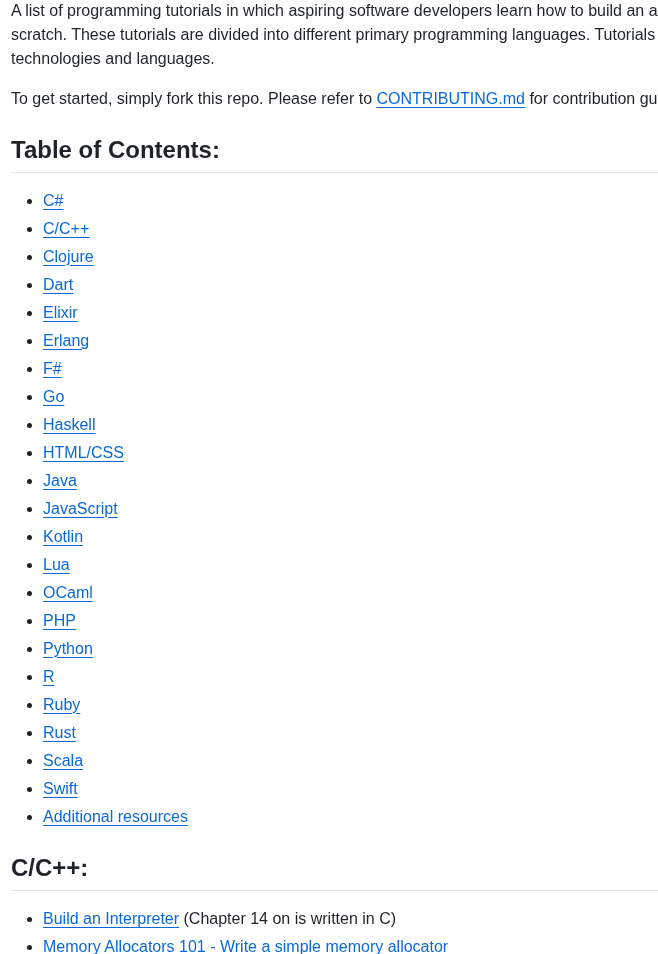Image resolution: width=658 pixels, height=954 pixels.
Task: Navigate to the F# section
Action: [x=52, y=369]
